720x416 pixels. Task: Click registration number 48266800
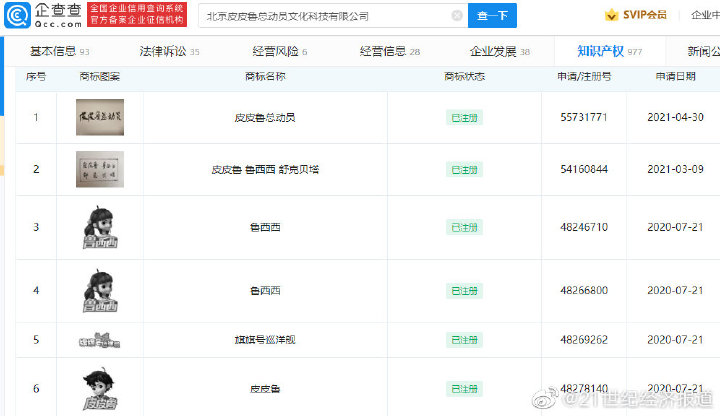point(584,290)
